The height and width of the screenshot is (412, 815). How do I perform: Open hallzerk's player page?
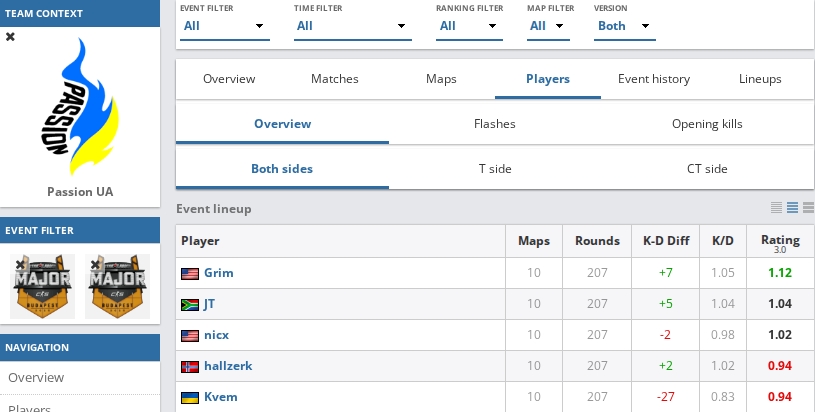(x=228, y=366)
